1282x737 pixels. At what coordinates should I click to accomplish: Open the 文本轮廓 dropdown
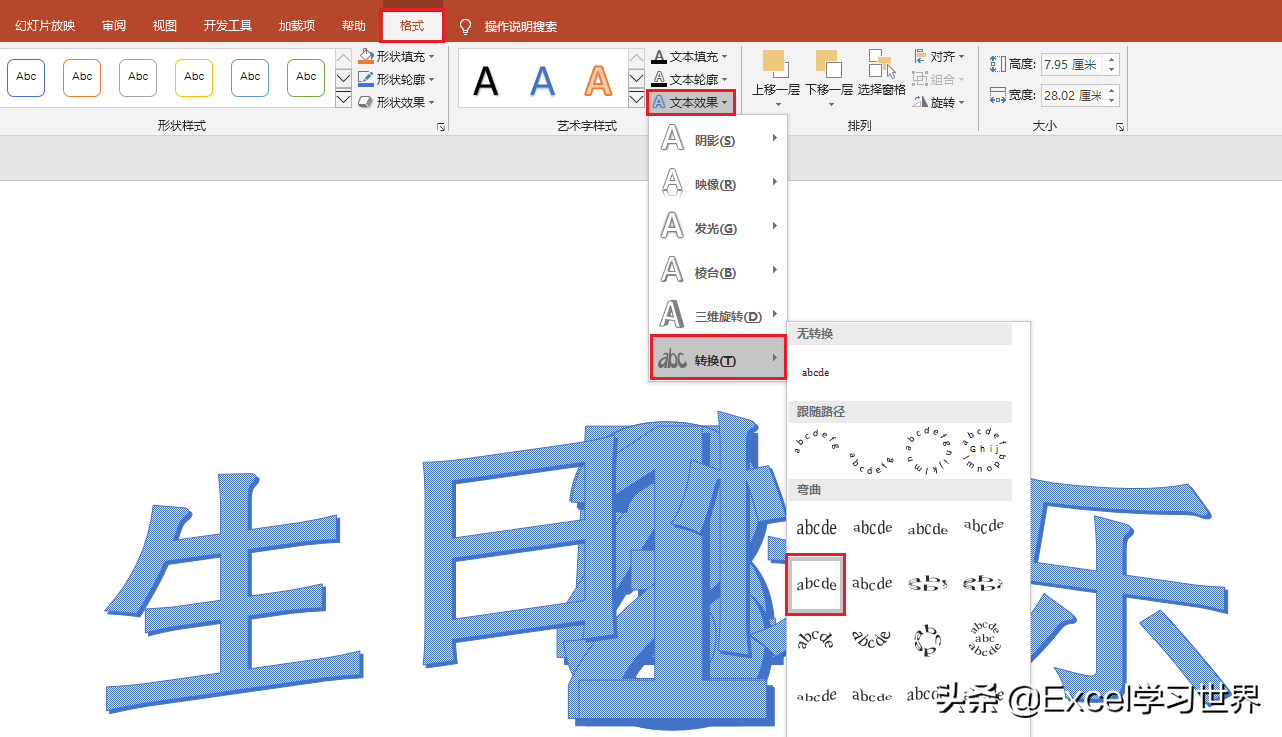690,79
